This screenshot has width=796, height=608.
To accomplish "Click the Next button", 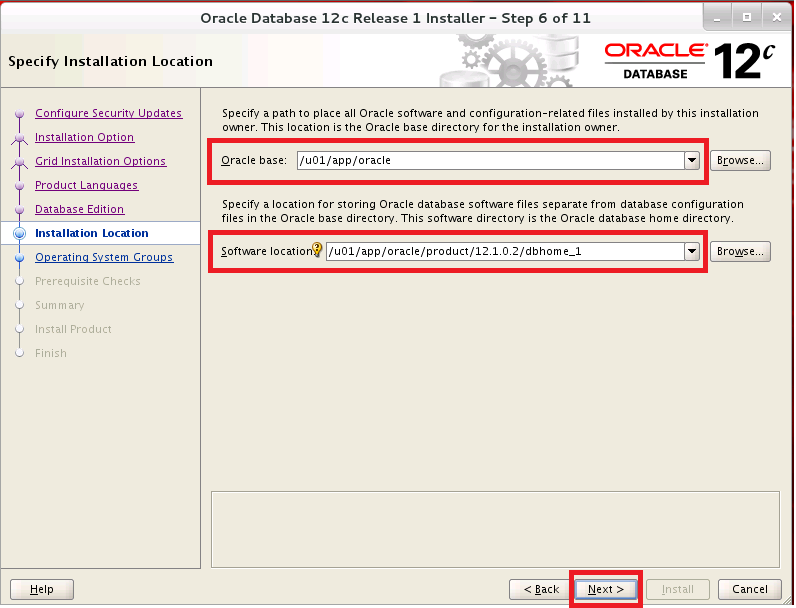I will 606,589.
